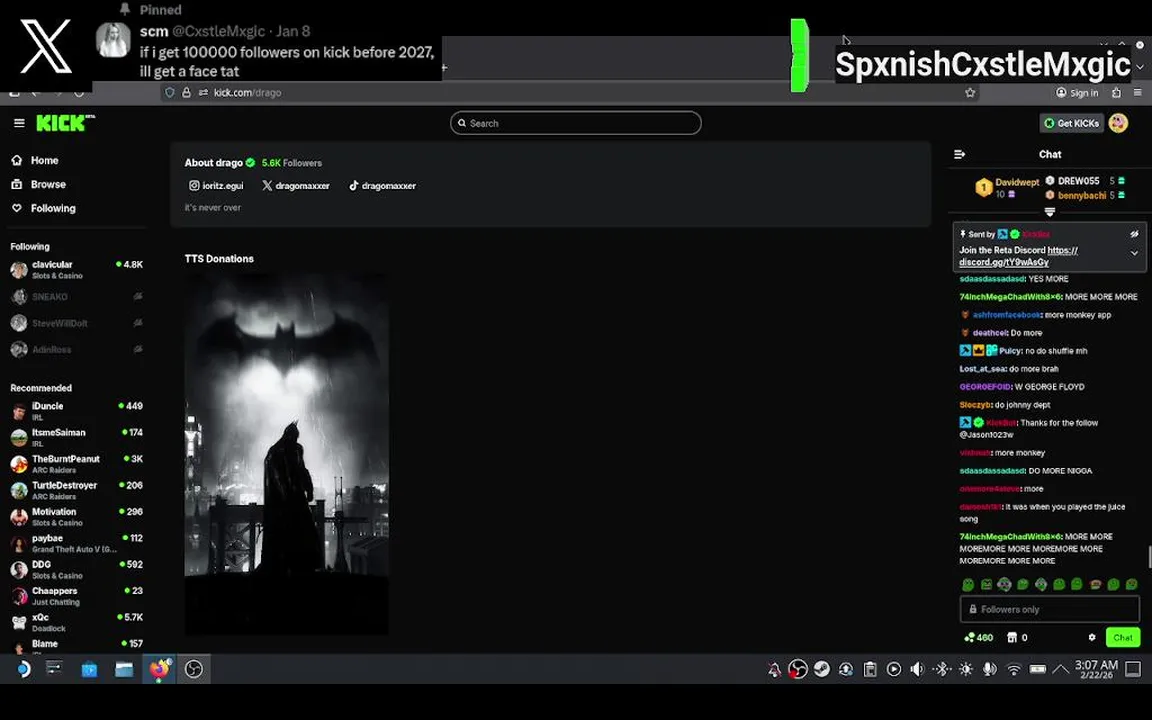This screenshot has width=1152, height=720.
Task: Open the volume tray icon
Action: click(x=917, y=669)
